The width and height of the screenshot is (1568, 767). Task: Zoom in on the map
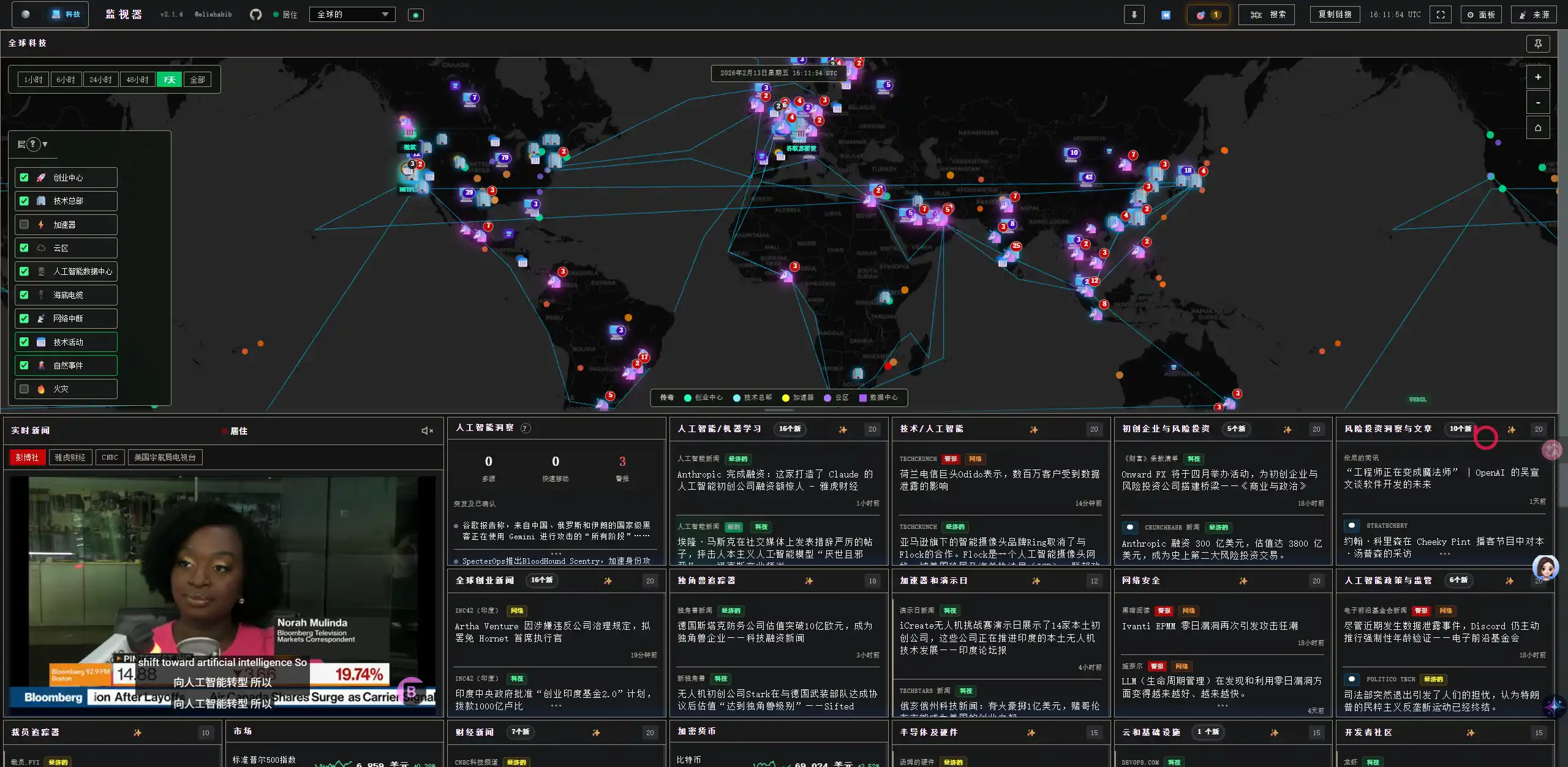pos(1537,77)
